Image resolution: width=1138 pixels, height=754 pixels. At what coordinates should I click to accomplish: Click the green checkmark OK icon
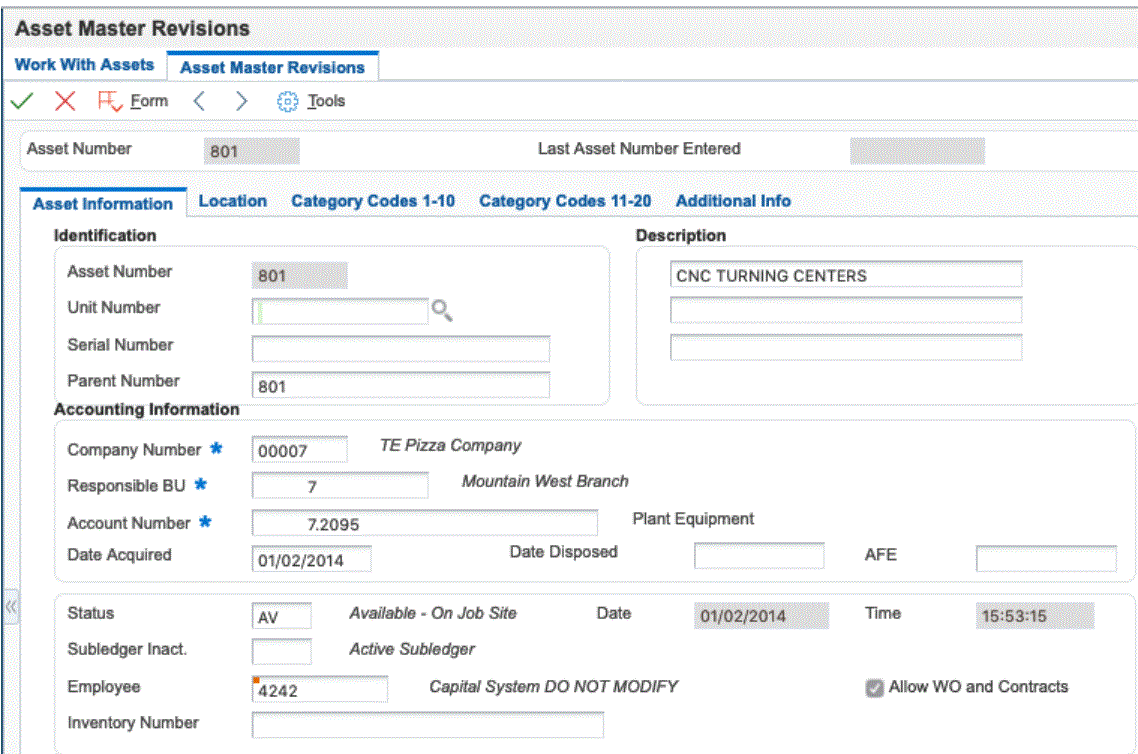(22, 101)
